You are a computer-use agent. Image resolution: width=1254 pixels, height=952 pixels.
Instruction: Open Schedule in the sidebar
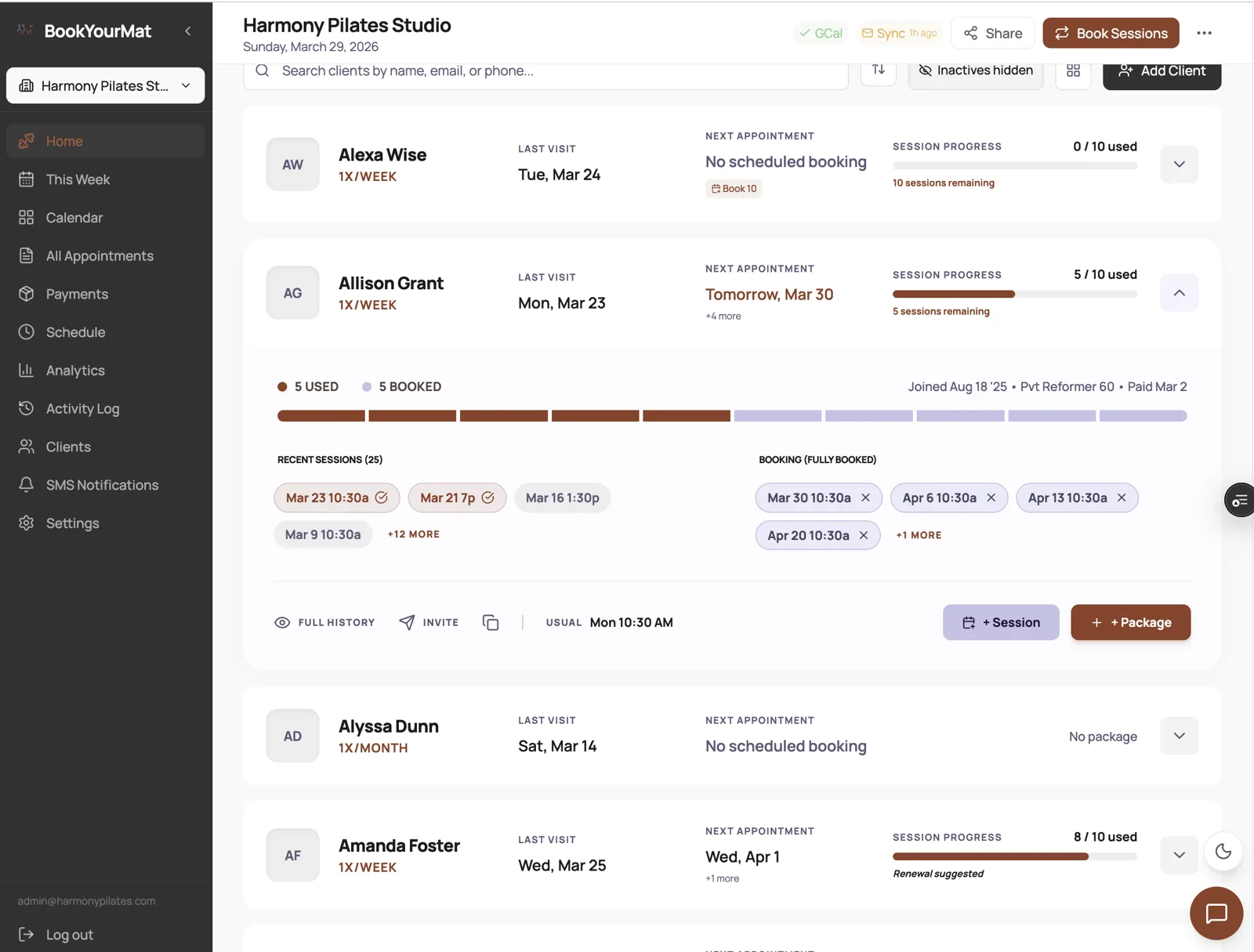(106, 332)
